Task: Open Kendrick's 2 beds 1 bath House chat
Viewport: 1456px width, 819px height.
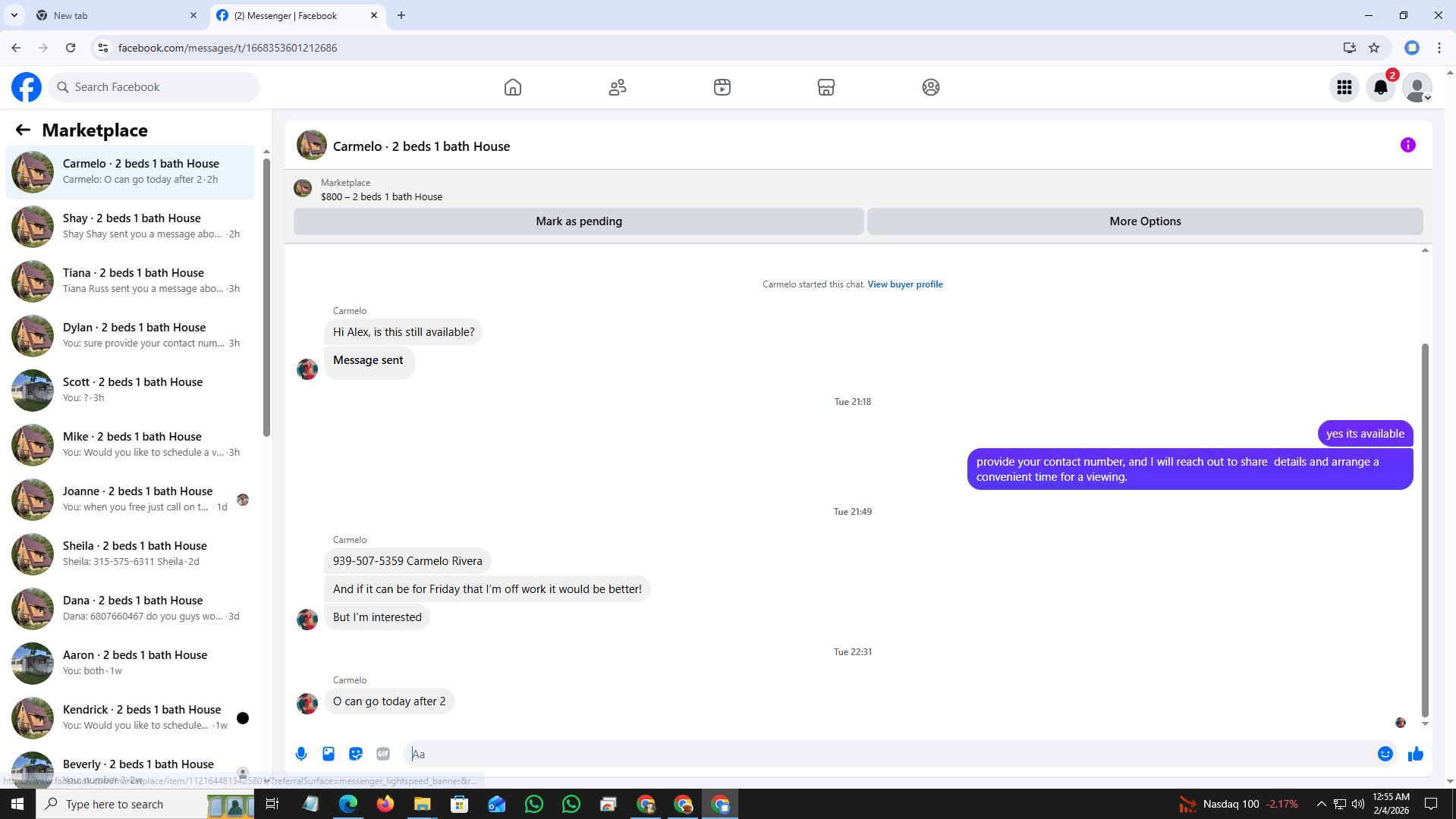Action: click(x=131, y=717)
